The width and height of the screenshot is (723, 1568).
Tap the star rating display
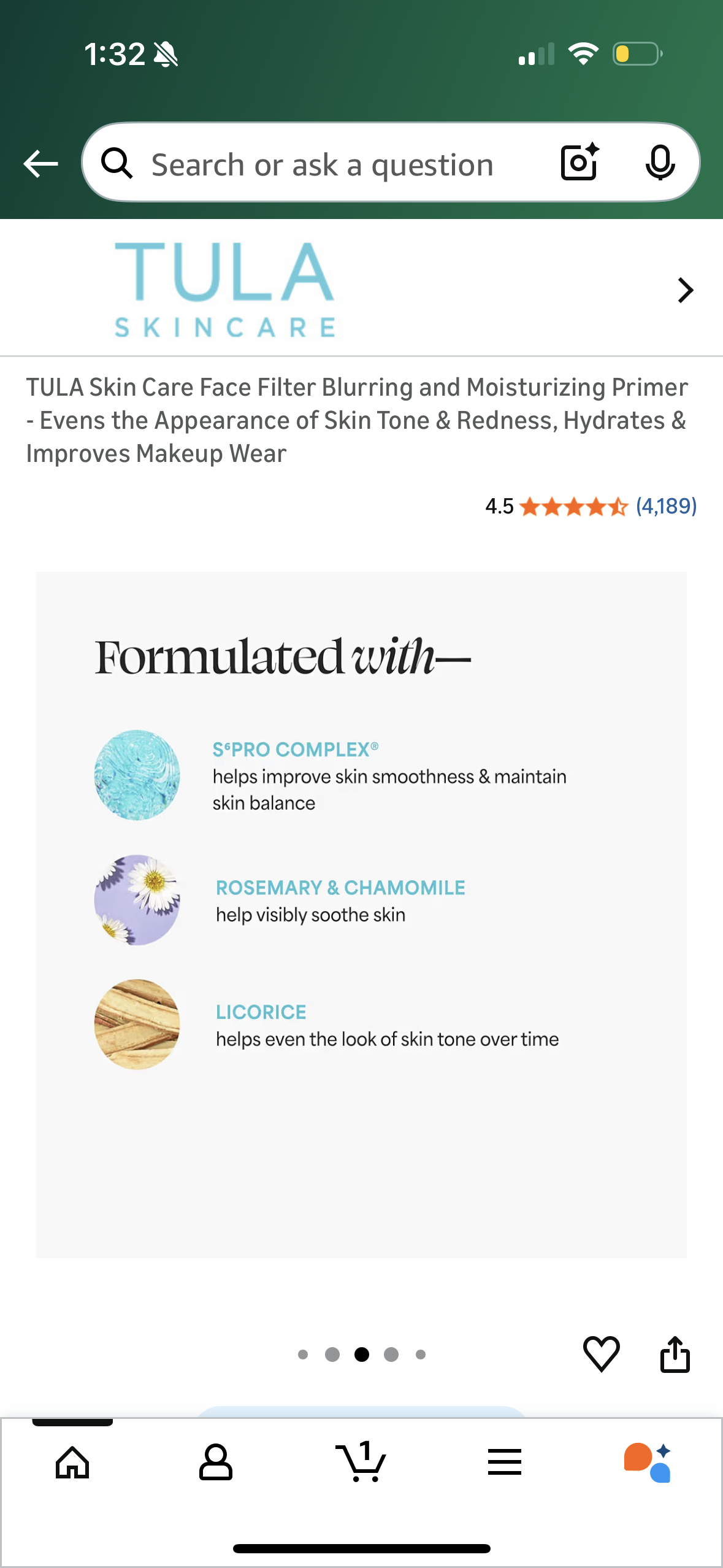click(x=573, y=507)
